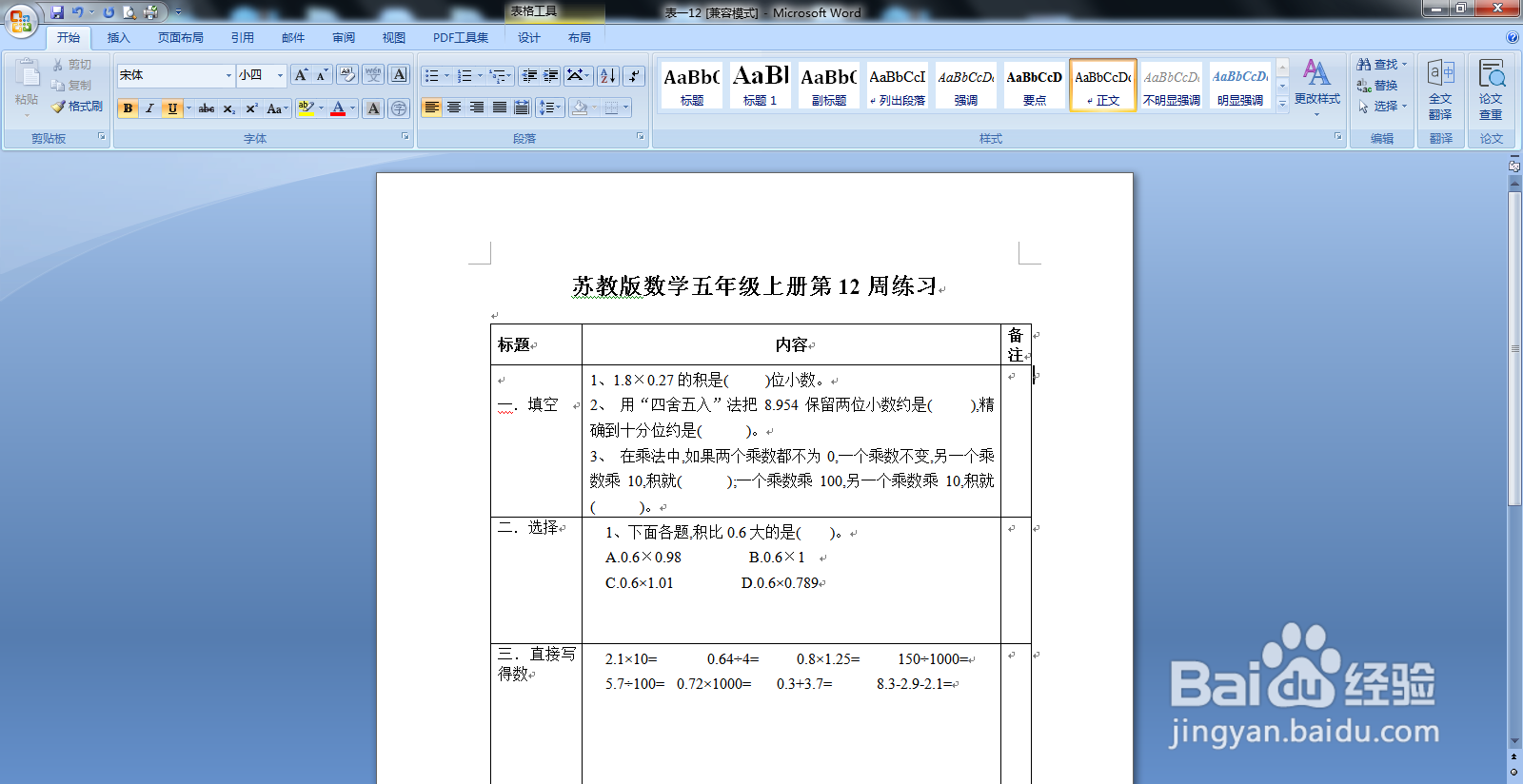Click the Shrink Font icon
The height and width of the screenshot is (784, 1523).
tap(322, 75)
